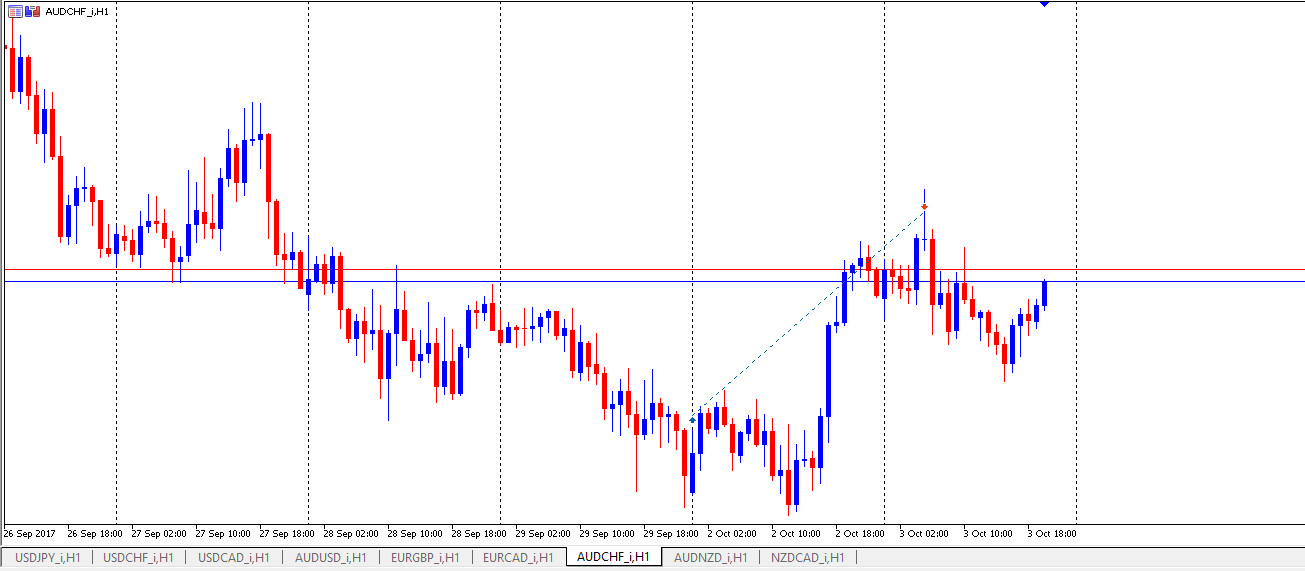Select the chart shift triangle marker
The image size is (1305, 571).
tap(1044, 4)
